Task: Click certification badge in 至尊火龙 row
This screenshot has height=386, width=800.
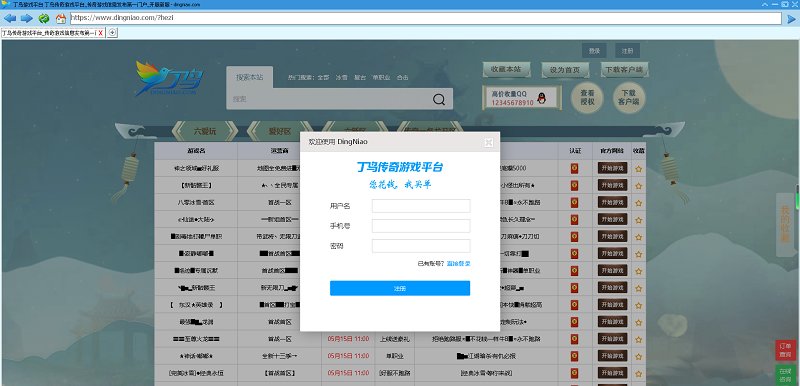Action: point(574,339)
